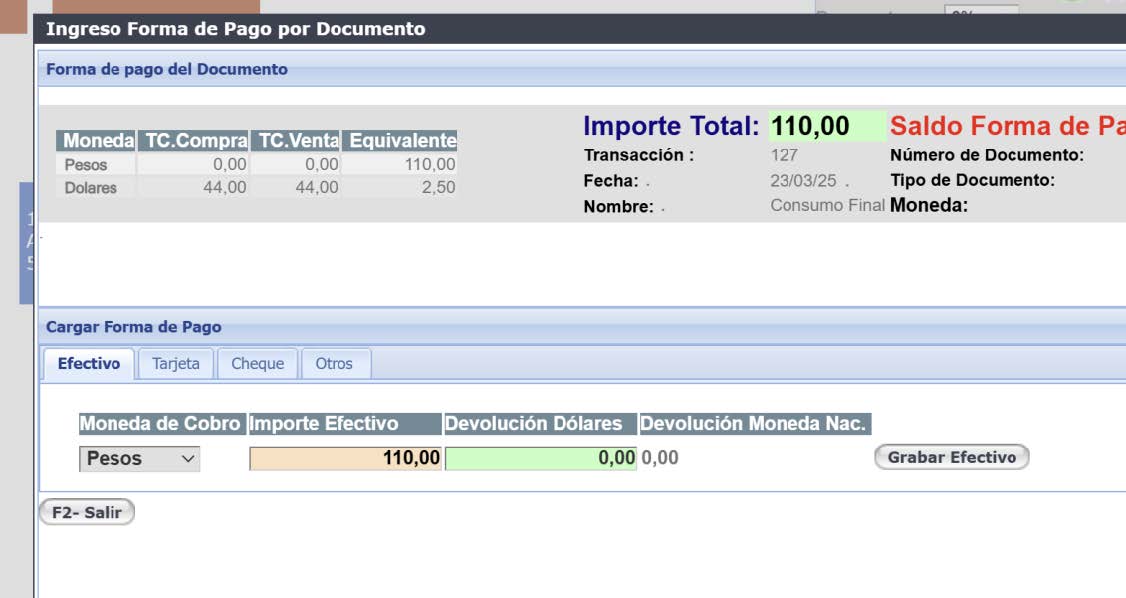1126x598 pixels.
Task: Click the Equivalente column header
Action: [401, 141]
